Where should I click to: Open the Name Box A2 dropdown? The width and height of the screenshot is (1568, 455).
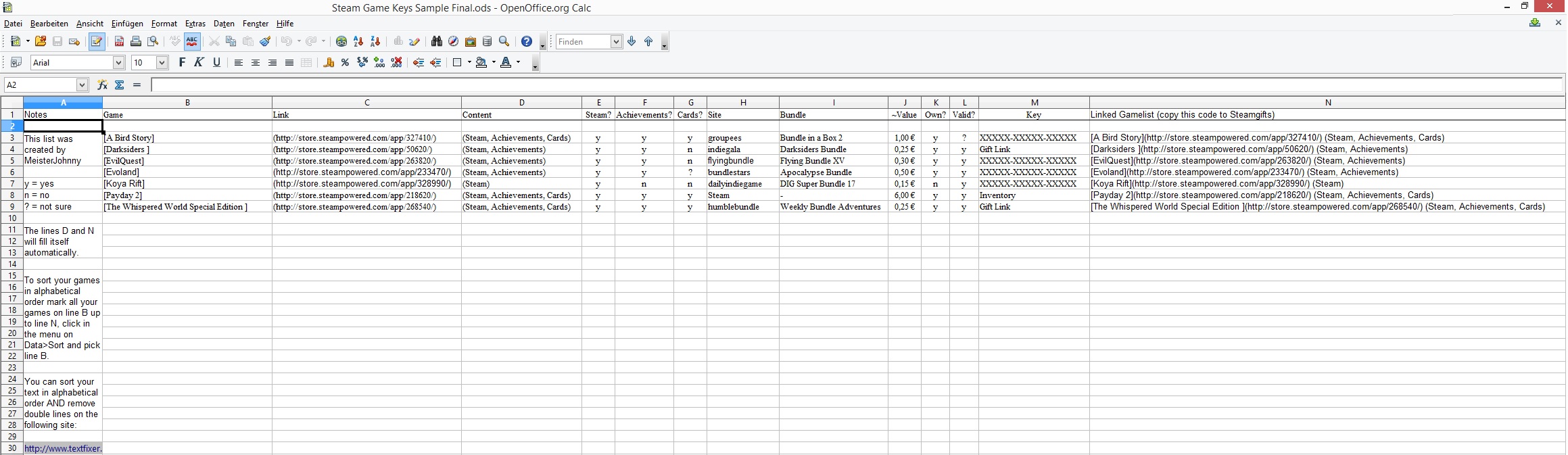(x=82, y=85)
